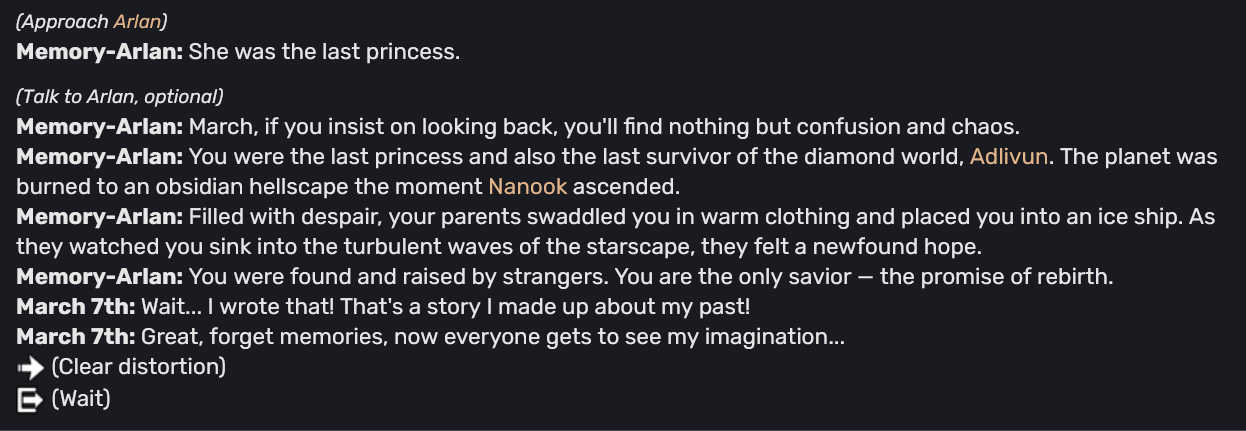Screen dimensions: 1246x431
Task: Click the exit icon beside Wait
Action: point(31,399)
